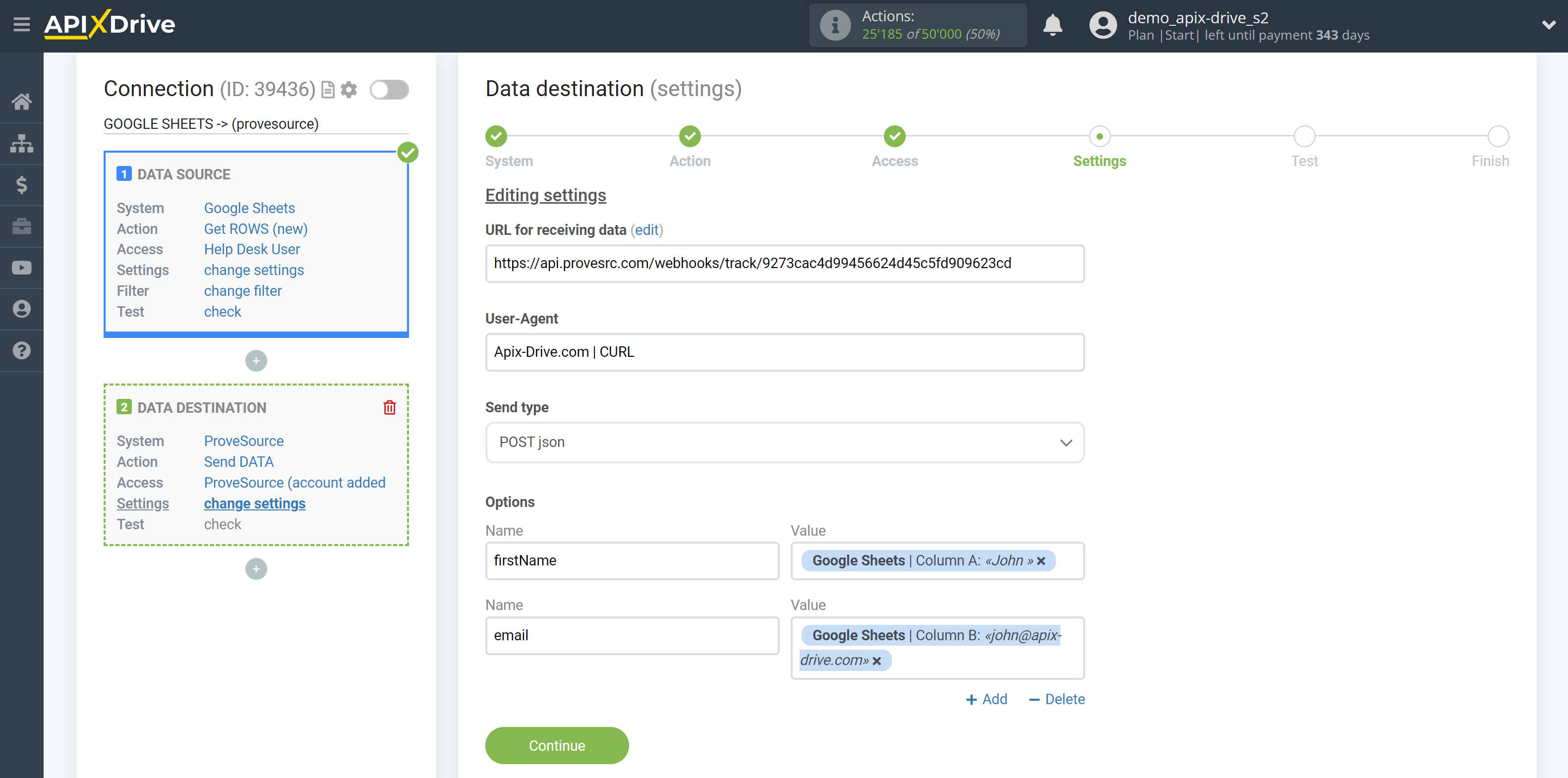Edit the email option name field
The height and width of the screenshot is (778, 1568).
[632, 636]
